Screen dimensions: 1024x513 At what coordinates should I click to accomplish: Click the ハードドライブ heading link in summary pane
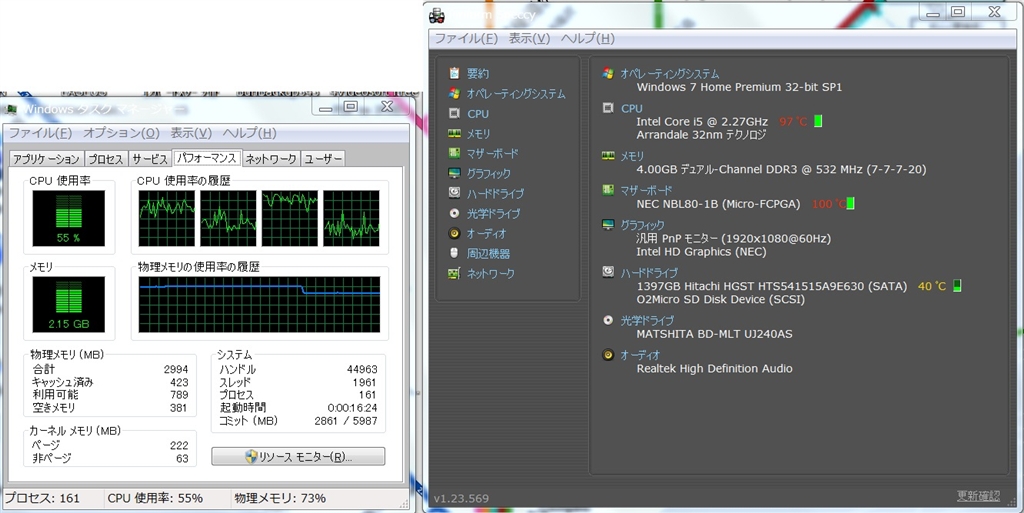[649, 273]
